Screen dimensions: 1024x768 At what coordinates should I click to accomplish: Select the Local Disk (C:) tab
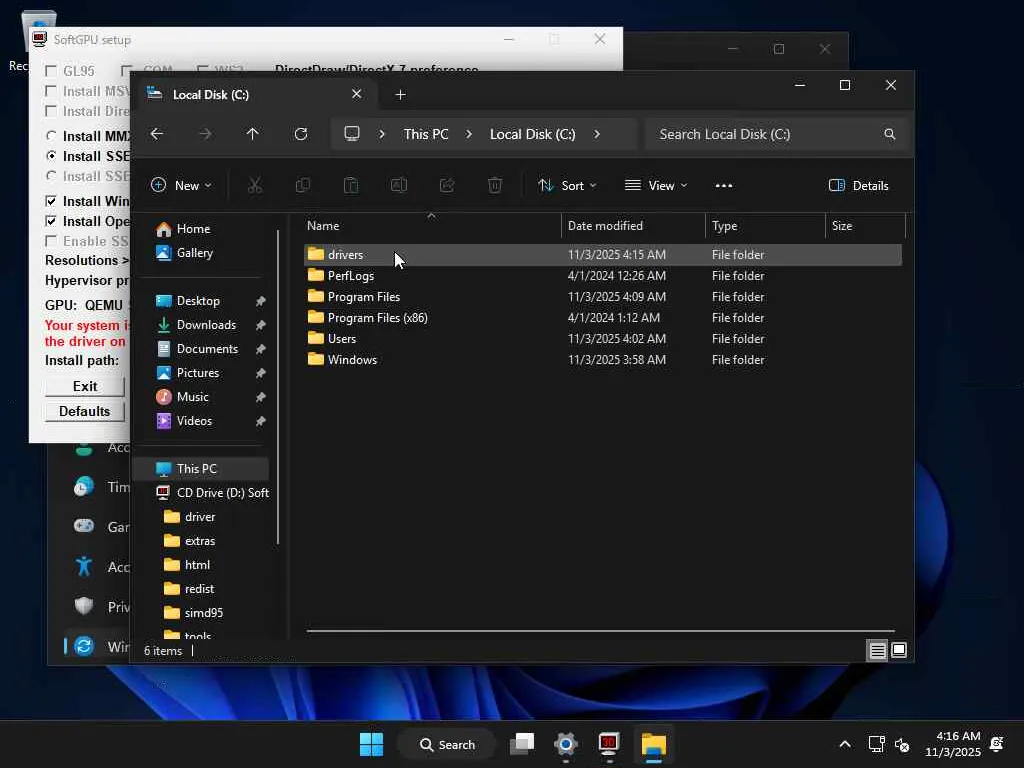coord(255,95)
